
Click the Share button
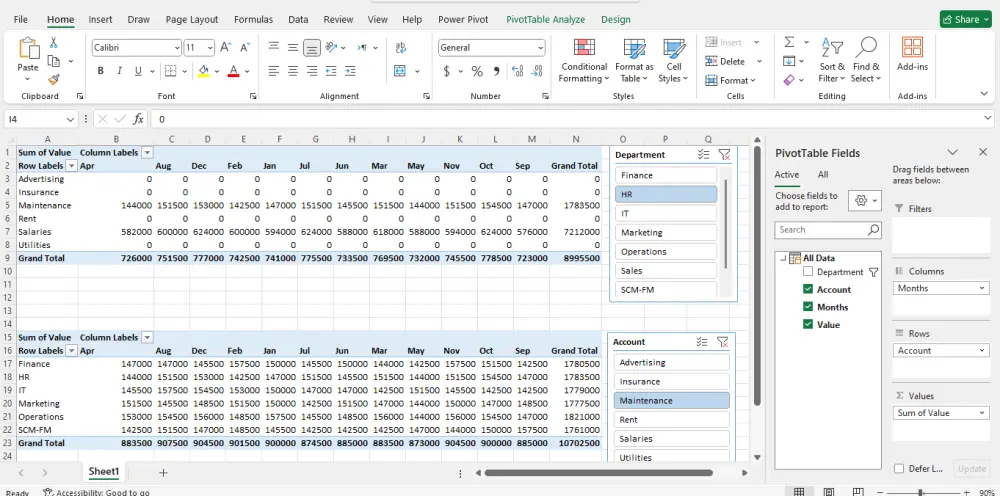coord(966,19)
